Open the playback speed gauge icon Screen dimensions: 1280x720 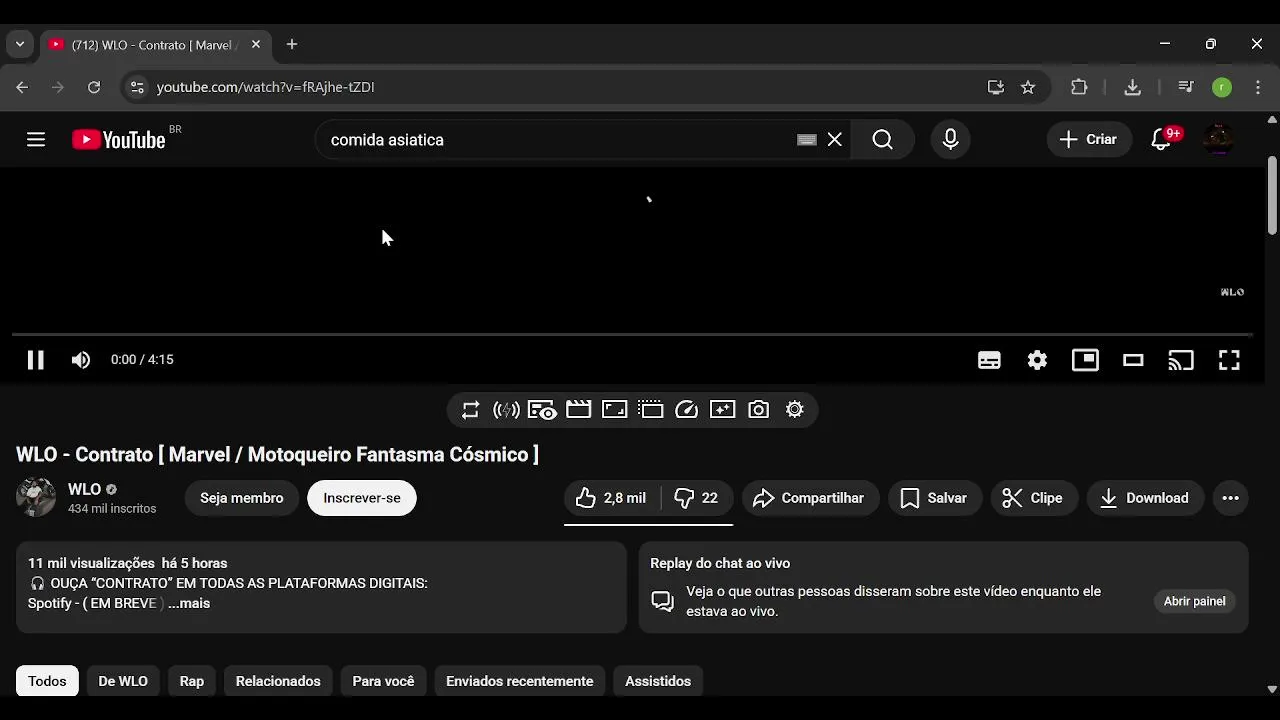click(686, 410)
